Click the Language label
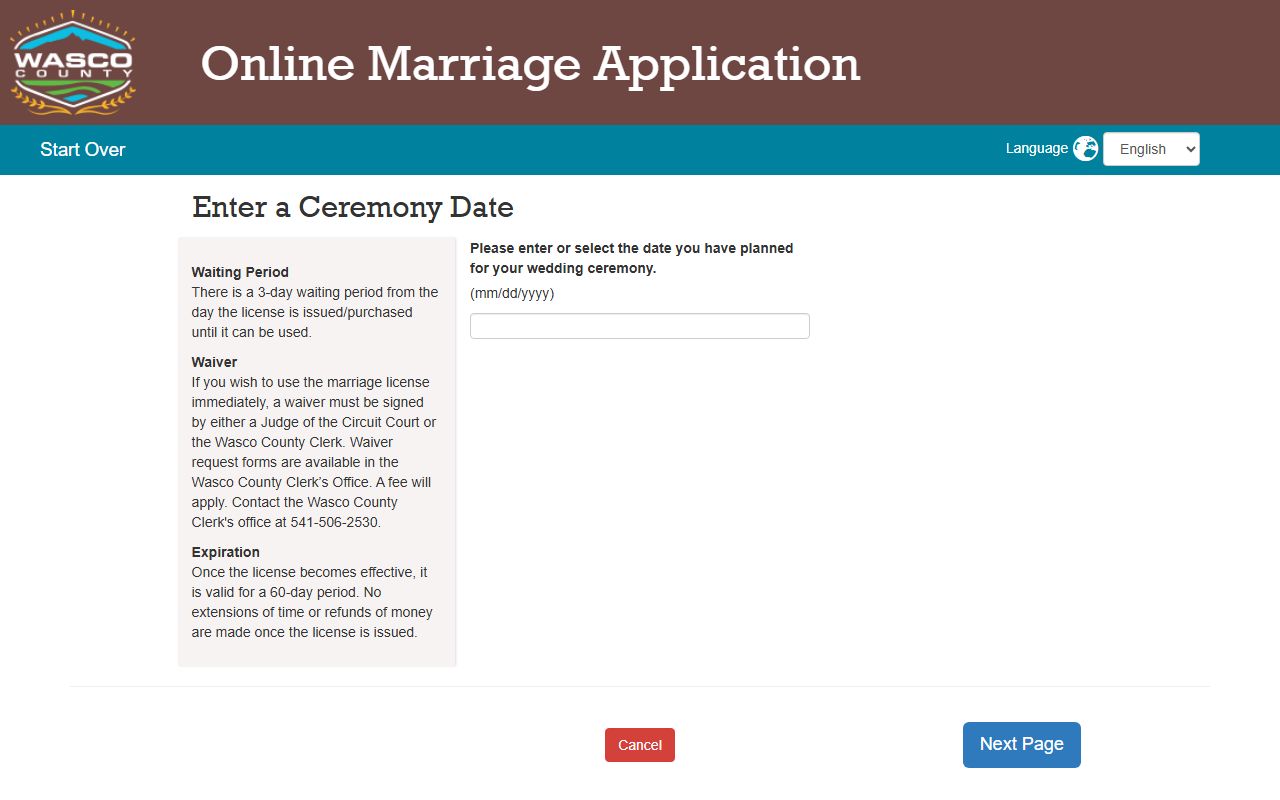Viewport: 1280px width, 800px height. (1037, 148)
